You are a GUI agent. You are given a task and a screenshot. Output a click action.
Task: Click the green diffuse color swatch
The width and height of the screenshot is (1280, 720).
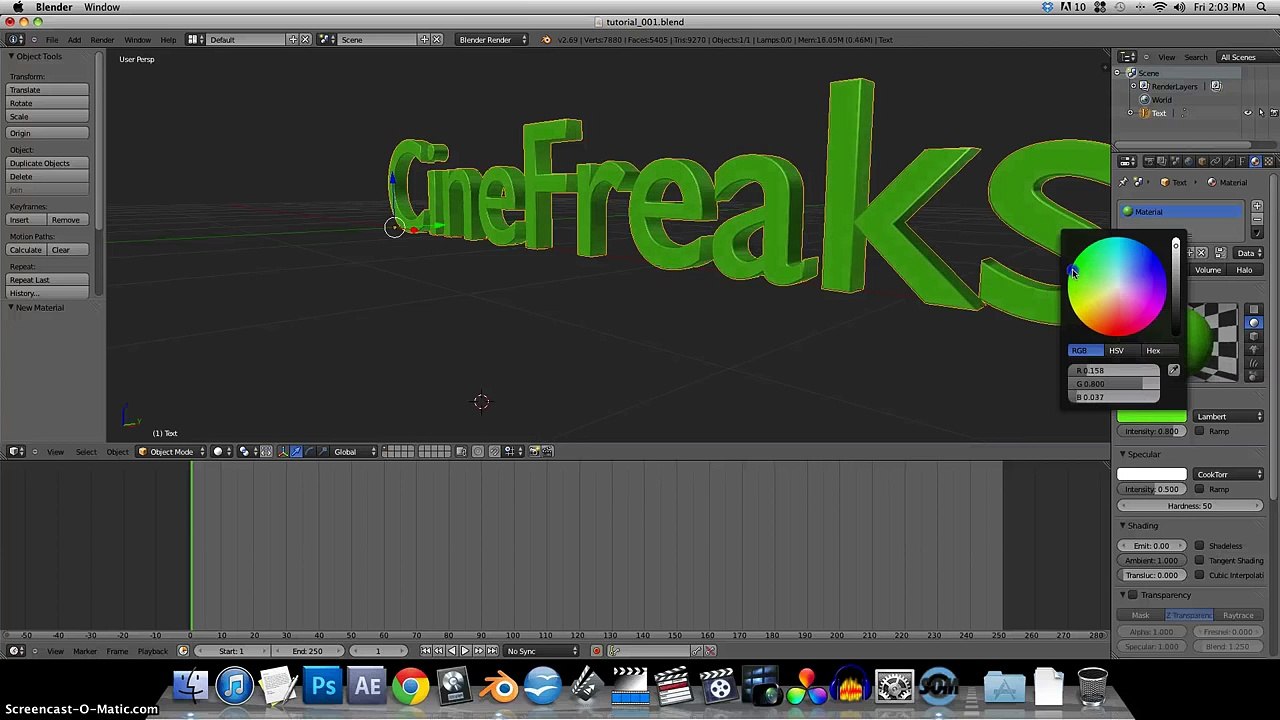[1152, 417]
